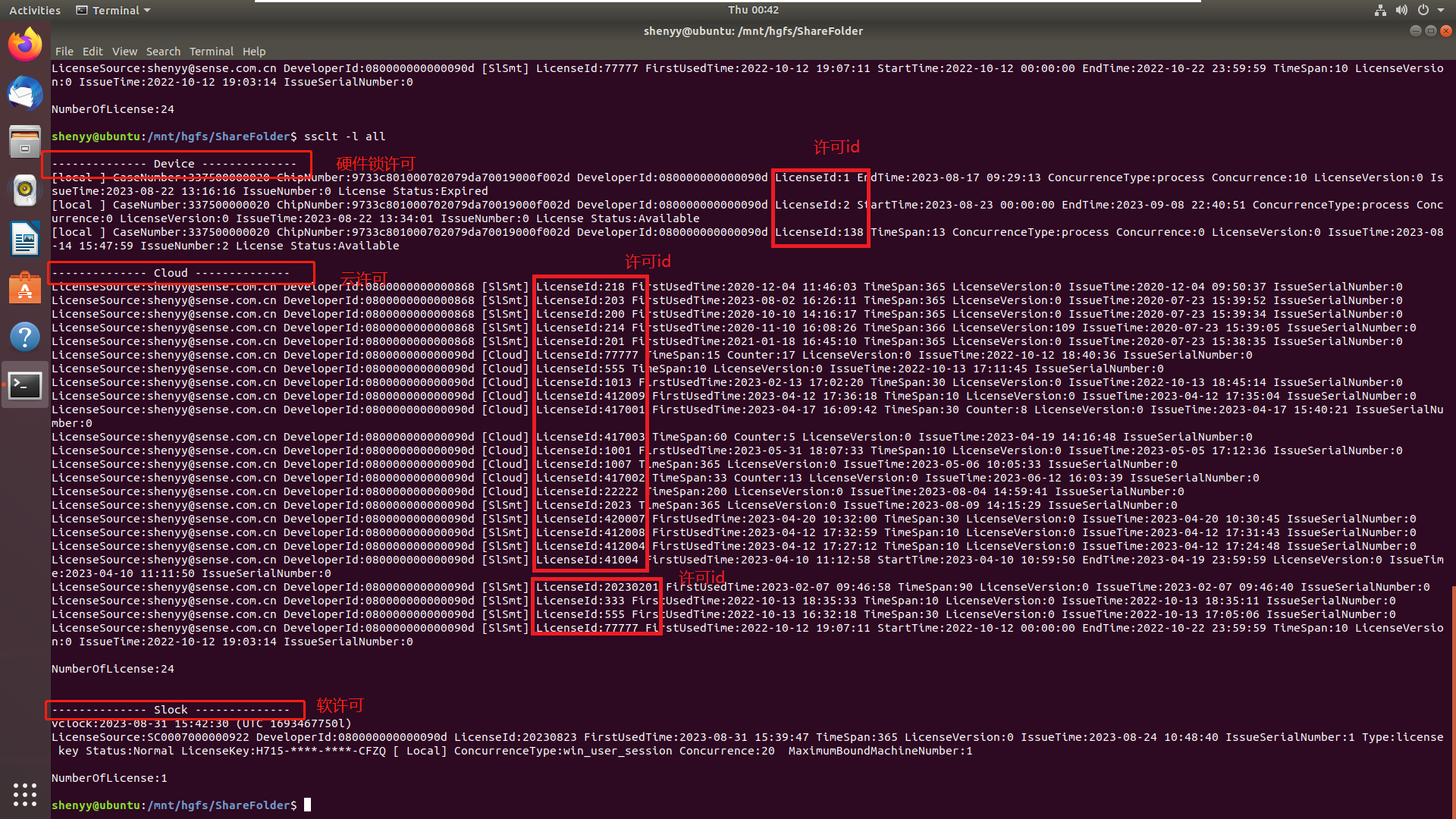The height and width of the screenshot is (819, 1456).
Task: Show applications grid button
Action: point(25,794)
